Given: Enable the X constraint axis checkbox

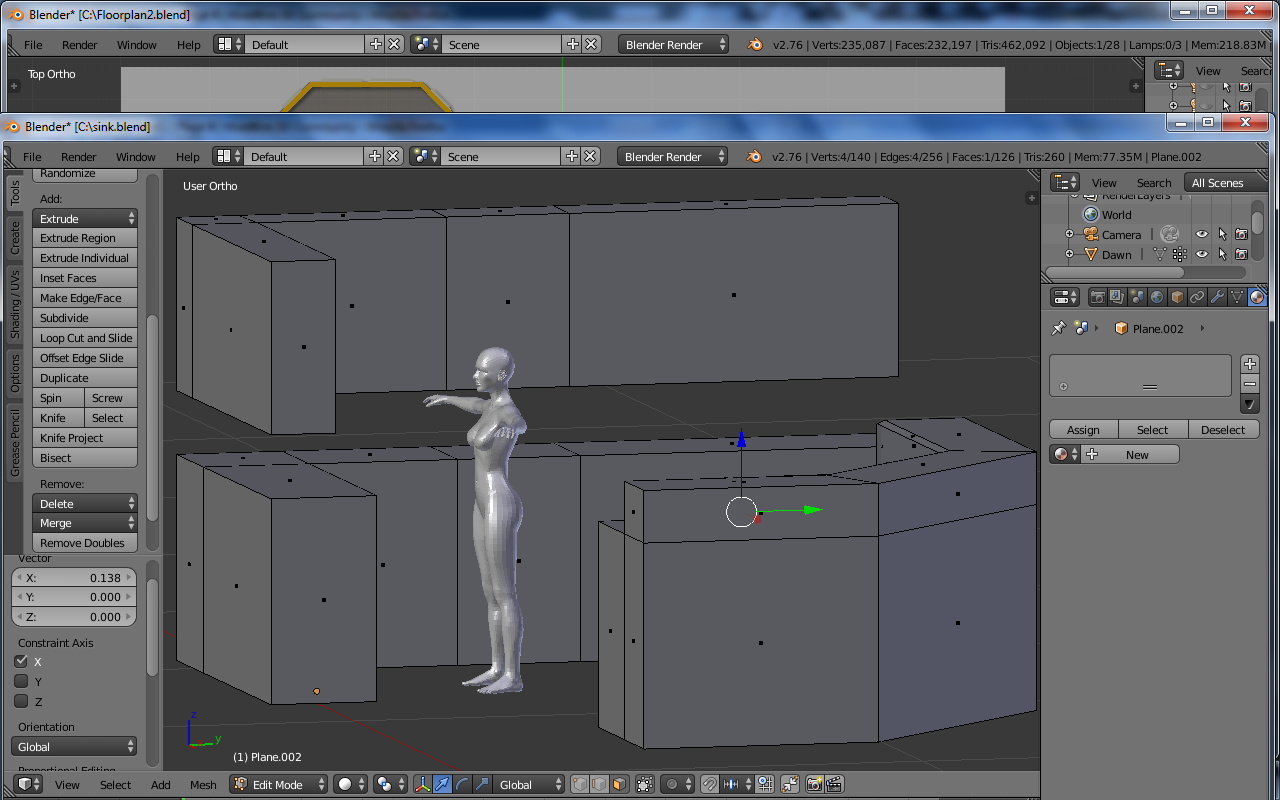Looking at the screenshot, I should (x=21, y=661).
